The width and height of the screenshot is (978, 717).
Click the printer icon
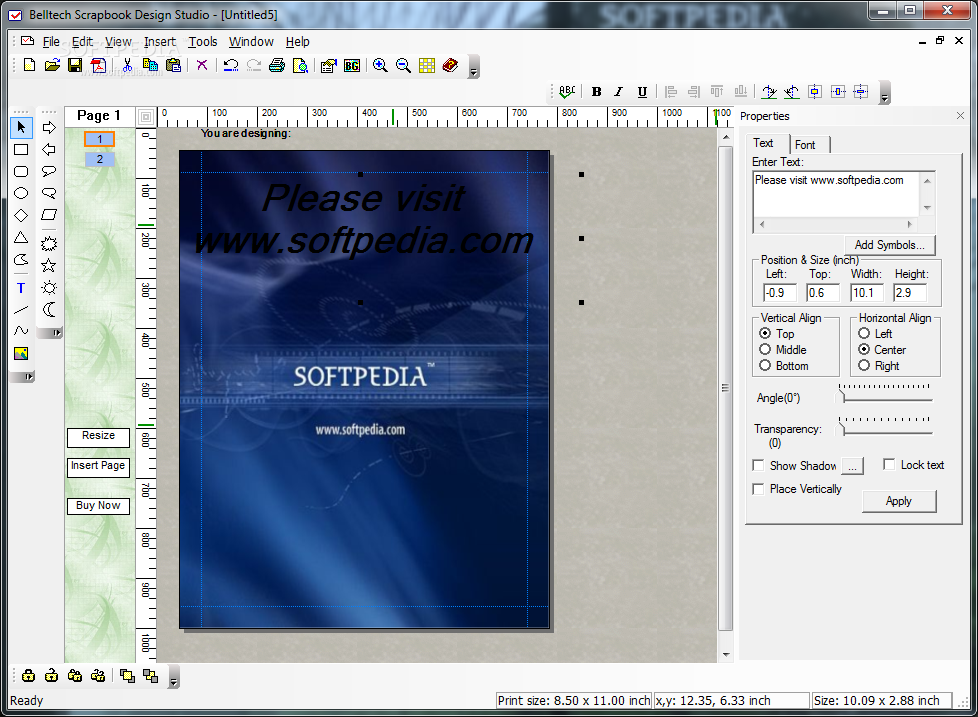point(277,65)
